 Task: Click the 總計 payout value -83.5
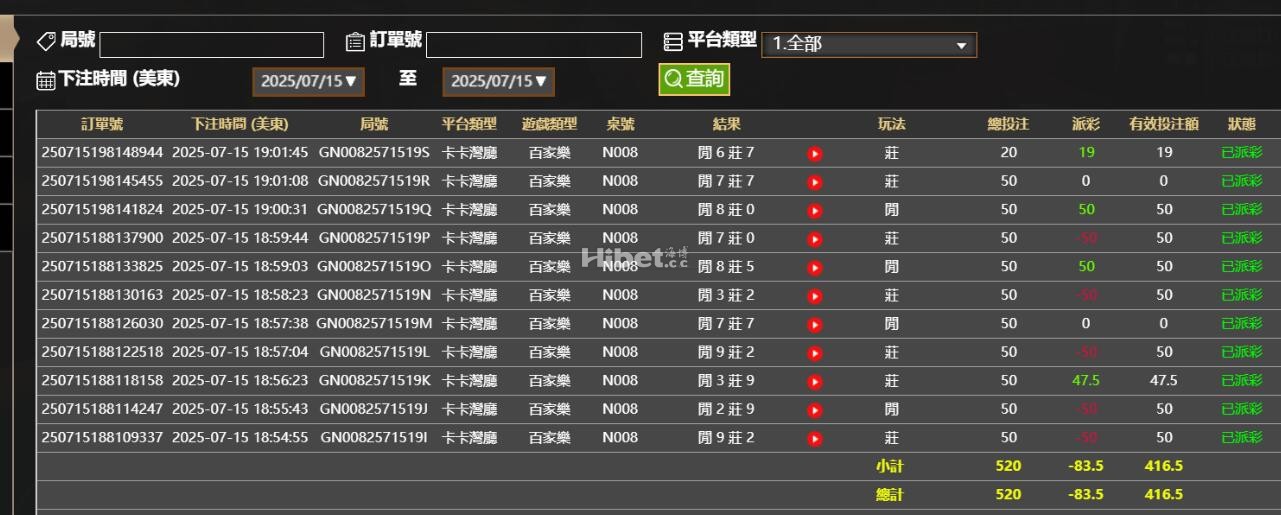[1086, 495]
